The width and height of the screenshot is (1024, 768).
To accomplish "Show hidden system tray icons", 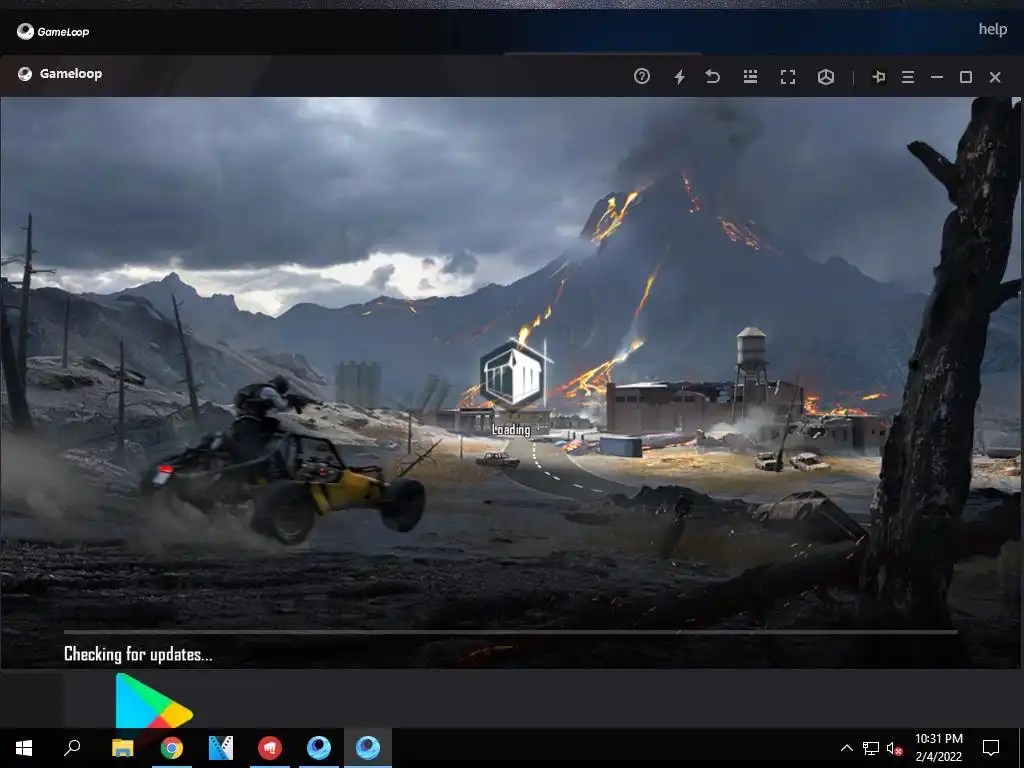I will coord(846,748).
